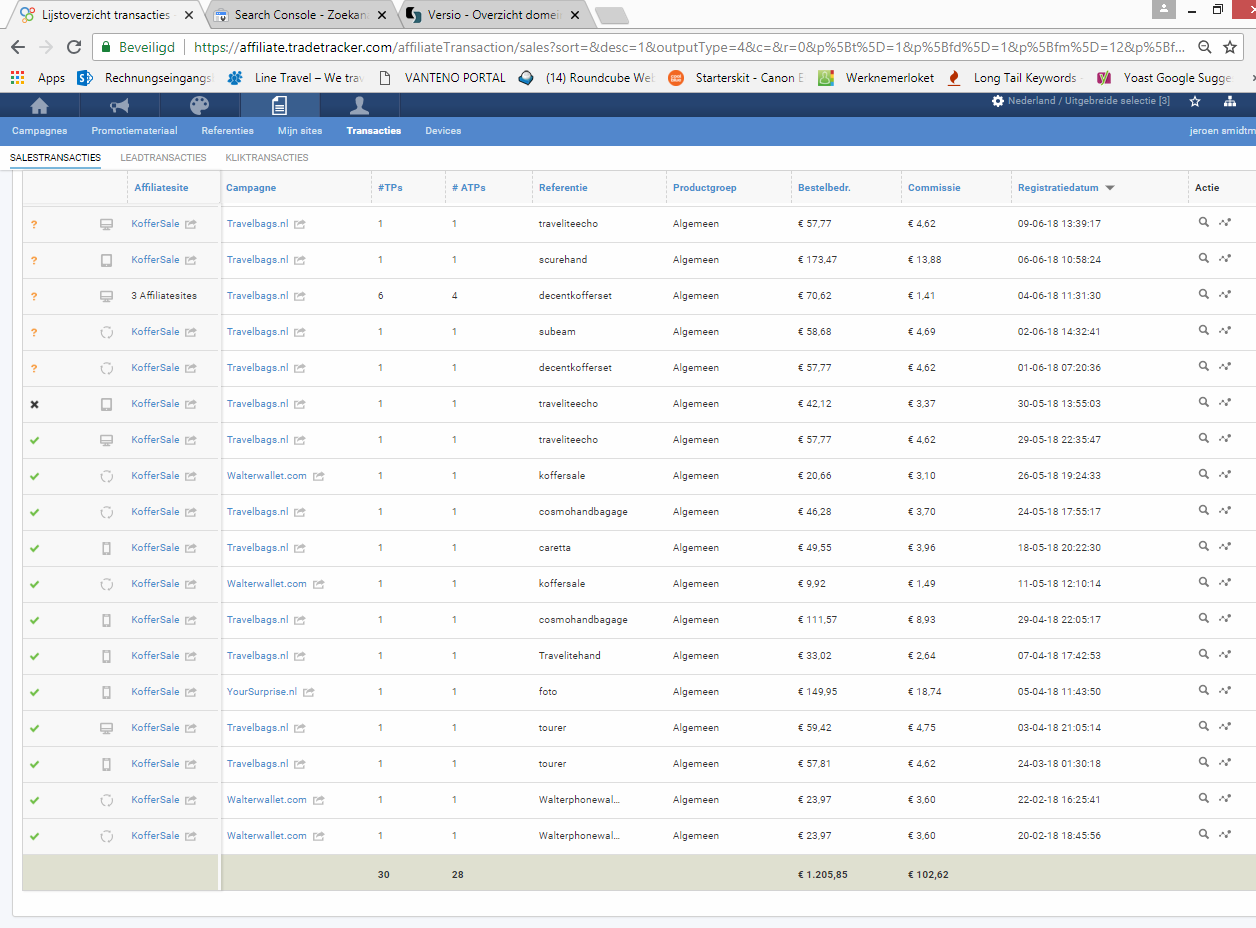Open the VANTENO PORTAL bookmark
Viewport: 1256px width, 928px height.
pos(444,78)
